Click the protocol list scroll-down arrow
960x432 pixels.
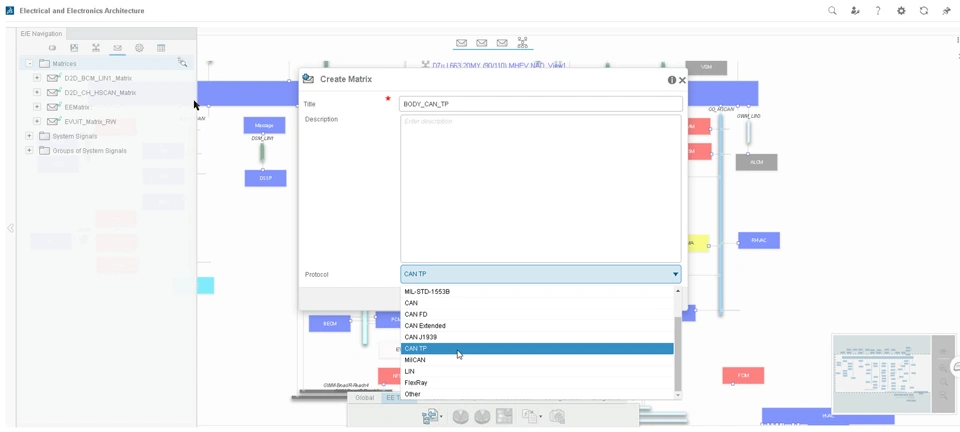tap(678, 395)
